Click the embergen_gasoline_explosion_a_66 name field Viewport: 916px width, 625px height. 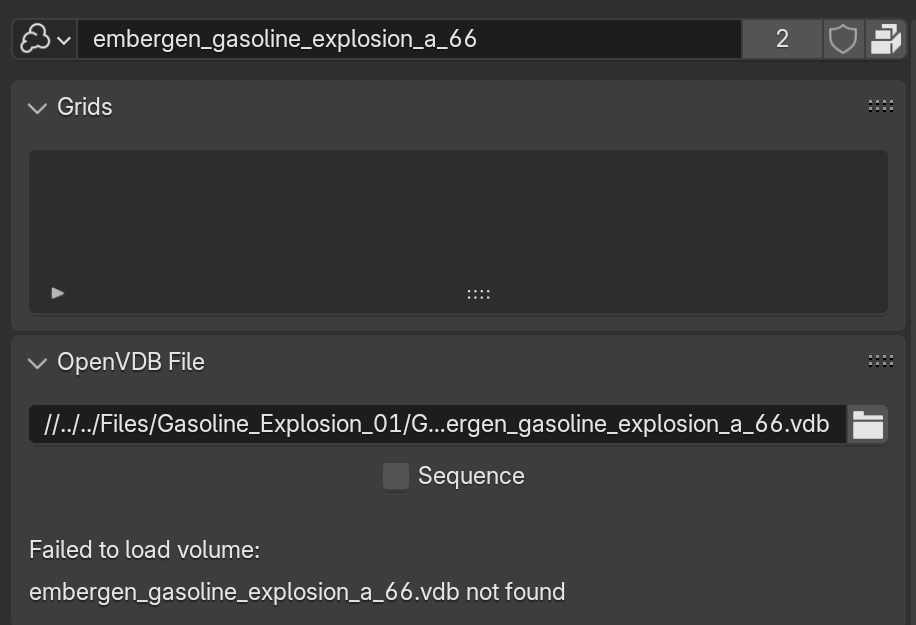[x=408, y=40]
